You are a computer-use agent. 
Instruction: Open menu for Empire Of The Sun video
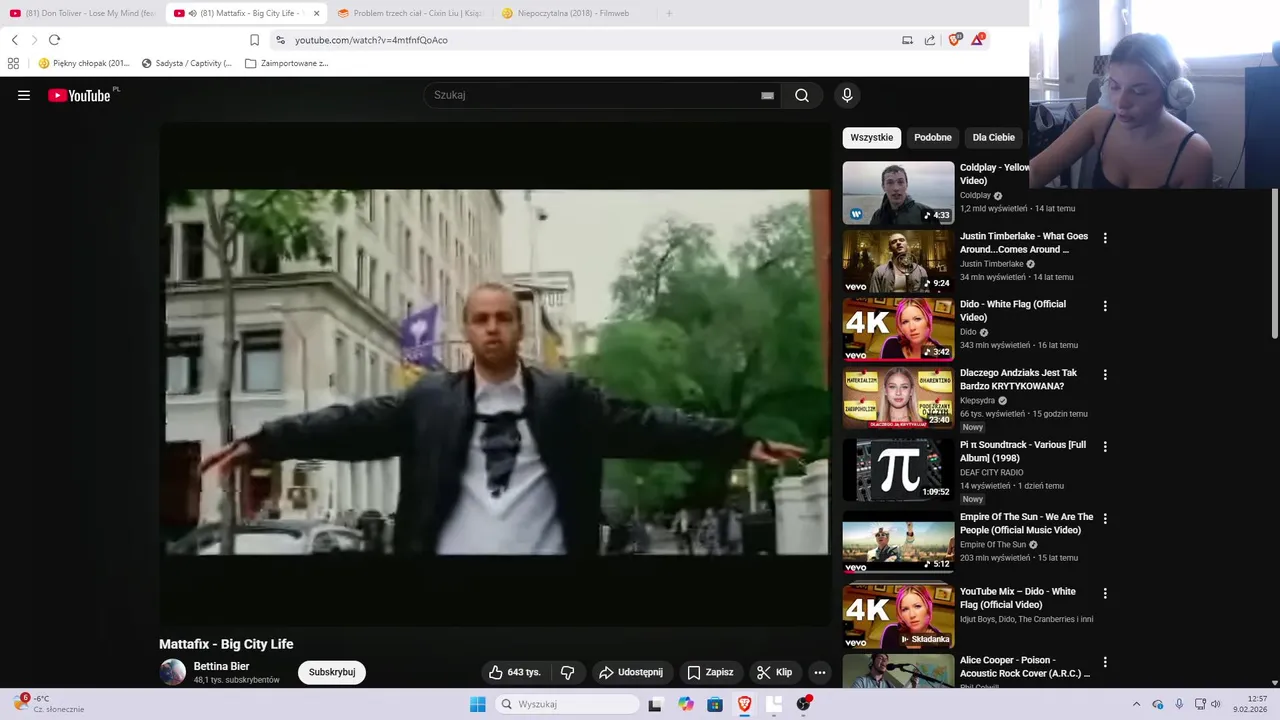pos(1105,519)
